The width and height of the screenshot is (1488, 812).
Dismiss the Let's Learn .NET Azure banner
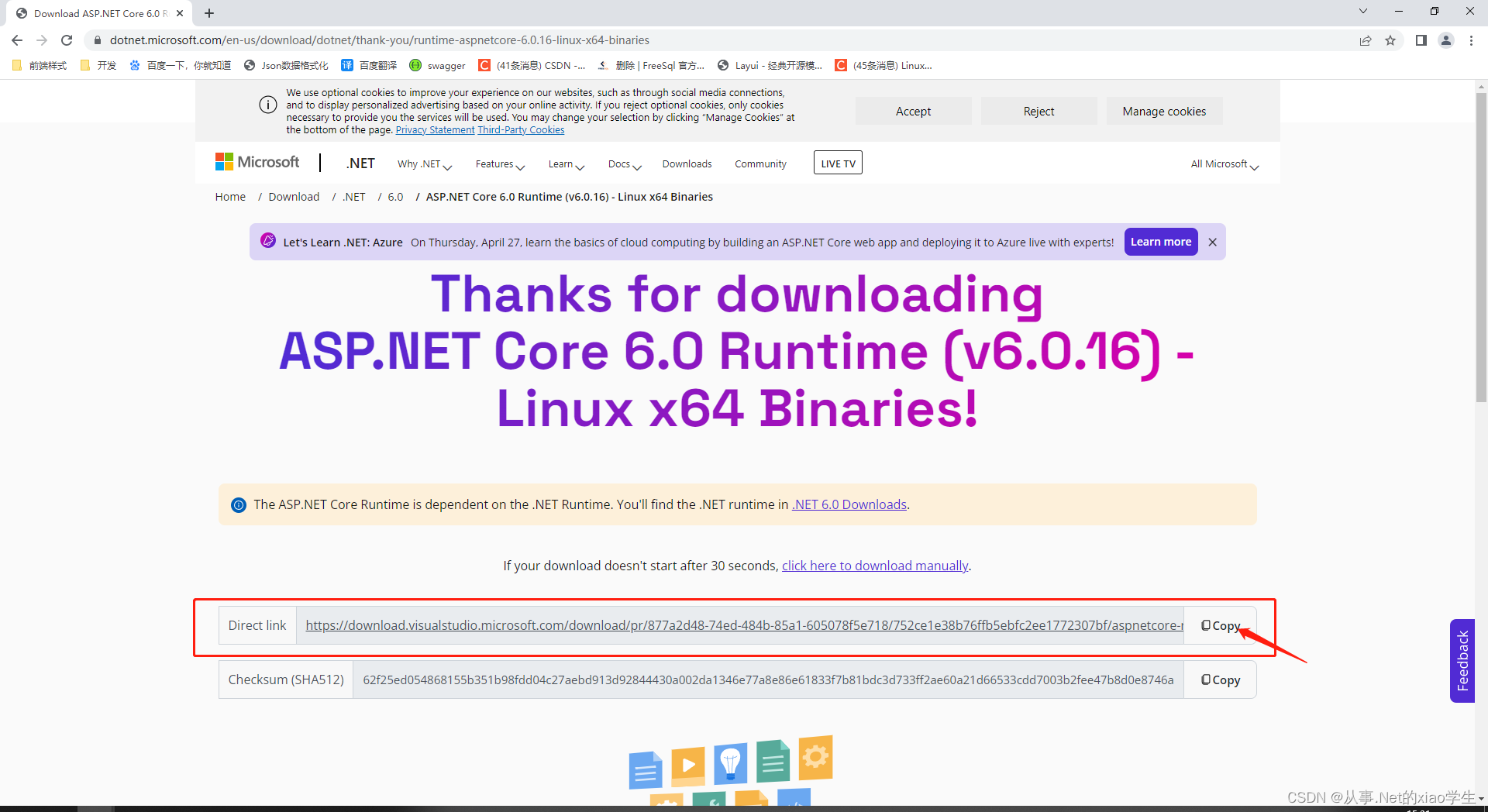point(1212,242)
